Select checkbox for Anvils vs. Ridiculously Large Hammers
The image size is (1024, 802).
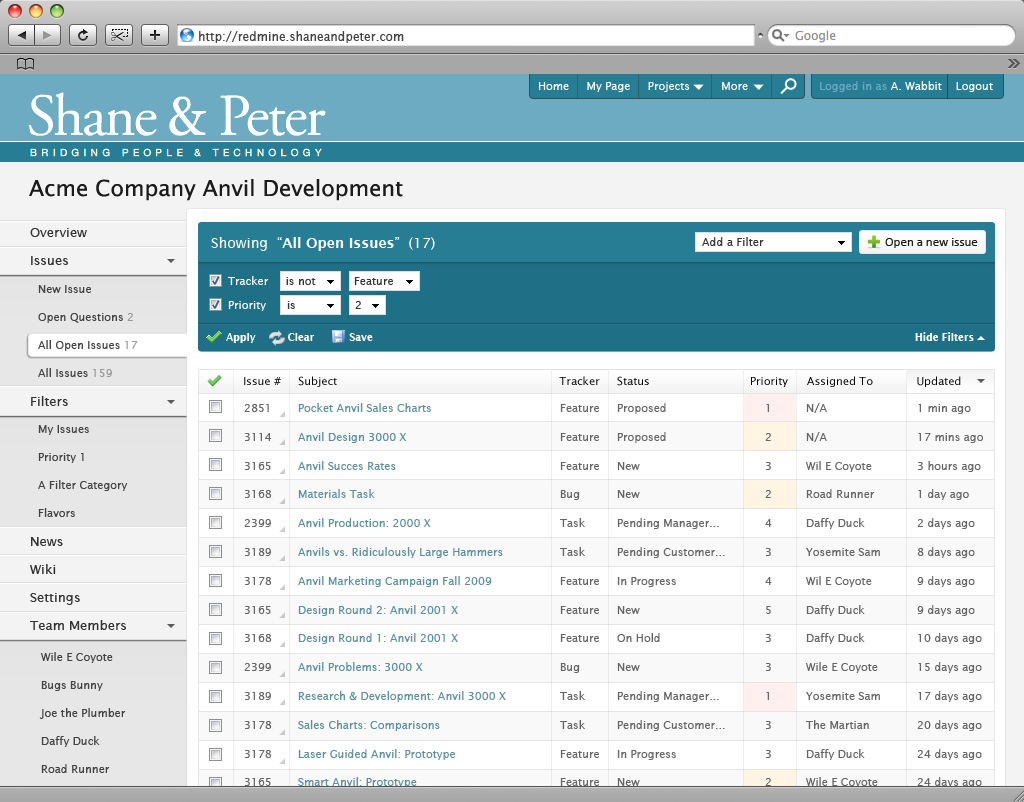(x=216, y=551)
